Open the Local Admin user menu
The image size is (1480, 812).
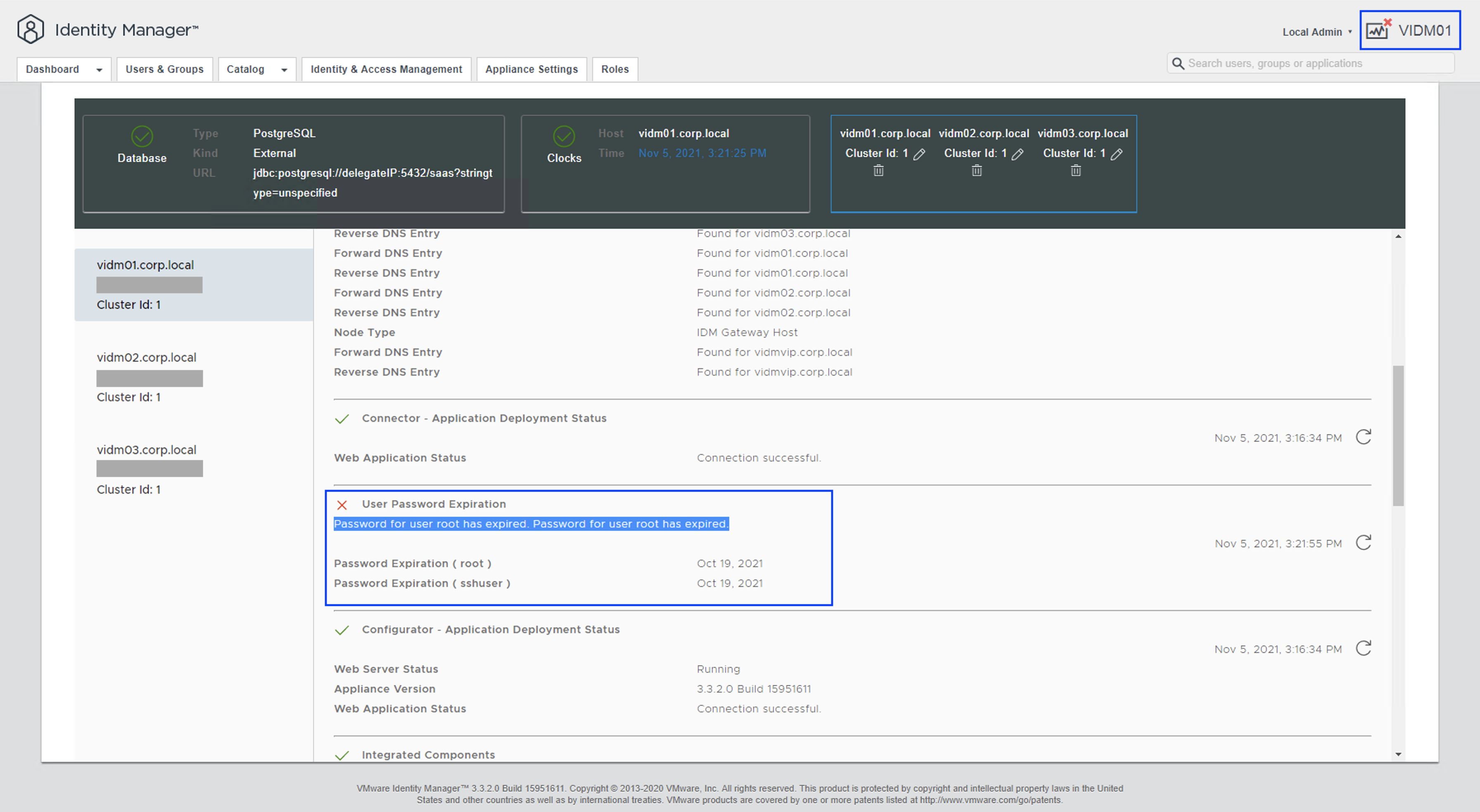coord(1317,32)
